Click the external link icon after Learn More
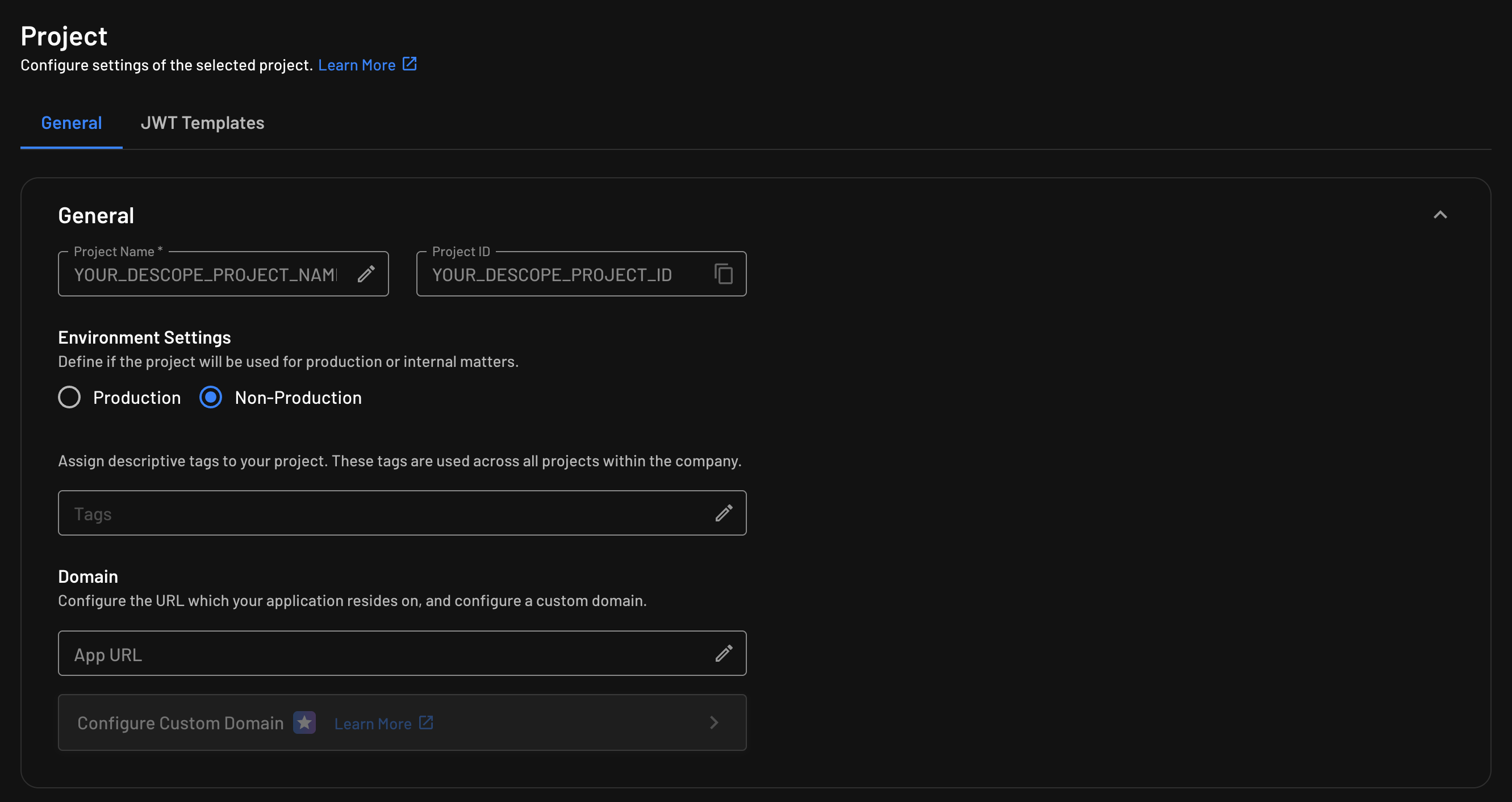The width and height of the screenshot is (1512, 802). point(409,64)
